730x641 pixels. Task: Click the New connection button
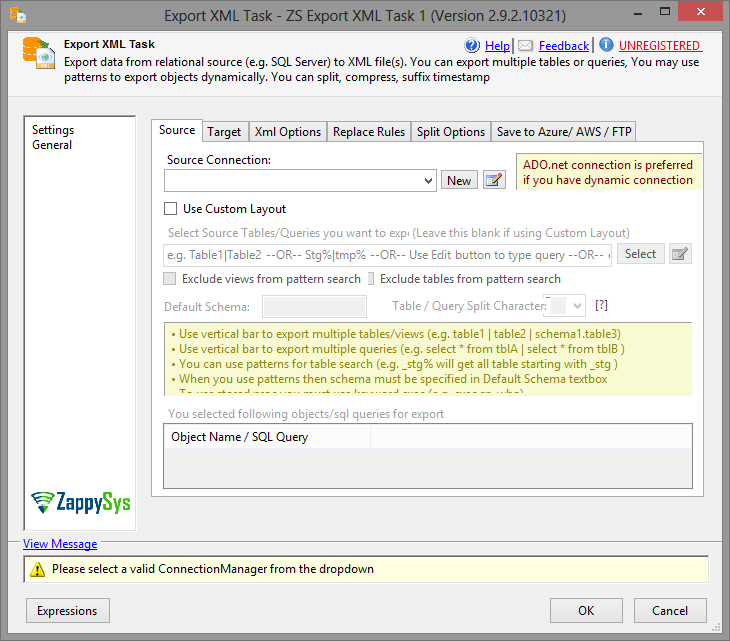459,180
